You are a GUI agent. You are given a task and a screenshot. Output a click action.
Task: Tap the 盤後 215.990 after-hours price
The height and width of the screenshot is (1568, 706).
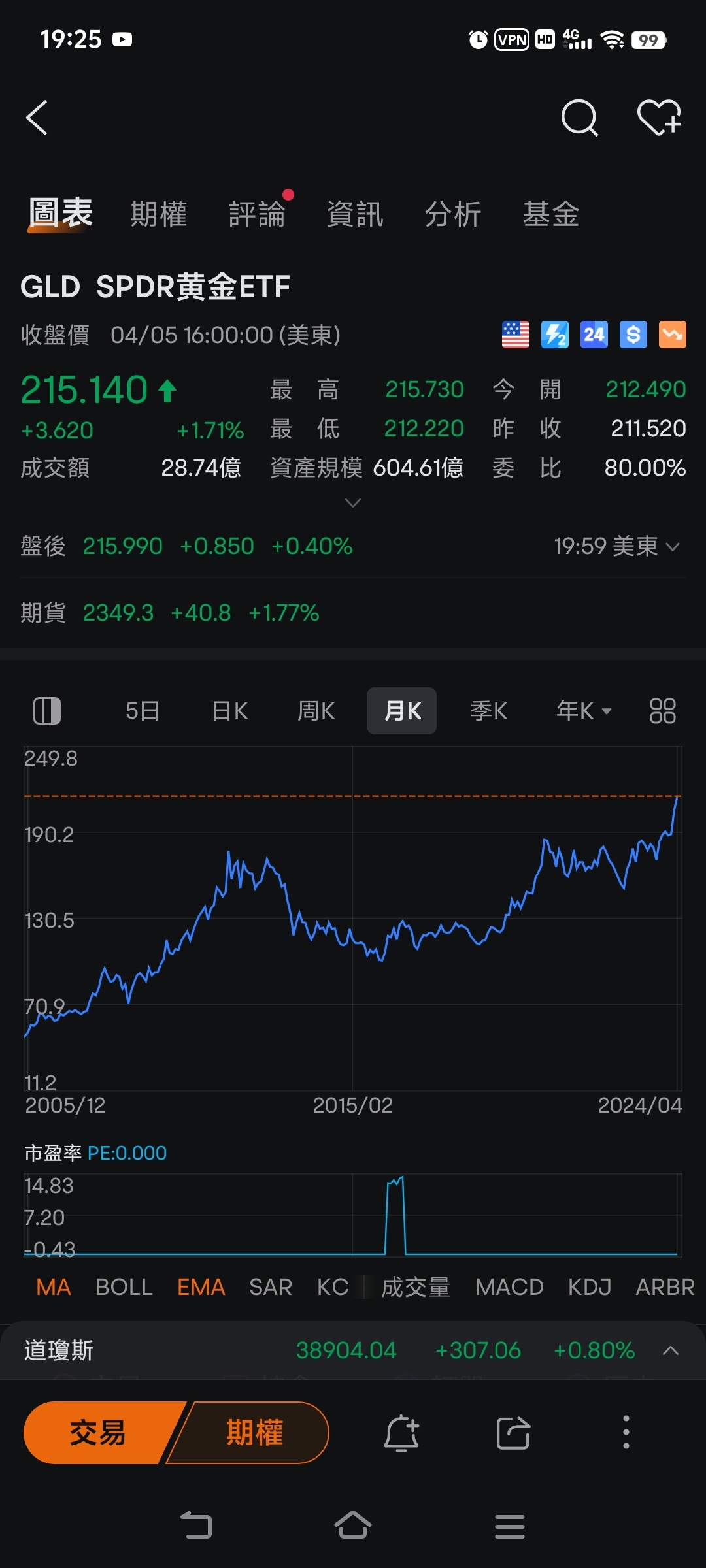tap(122, 546)
